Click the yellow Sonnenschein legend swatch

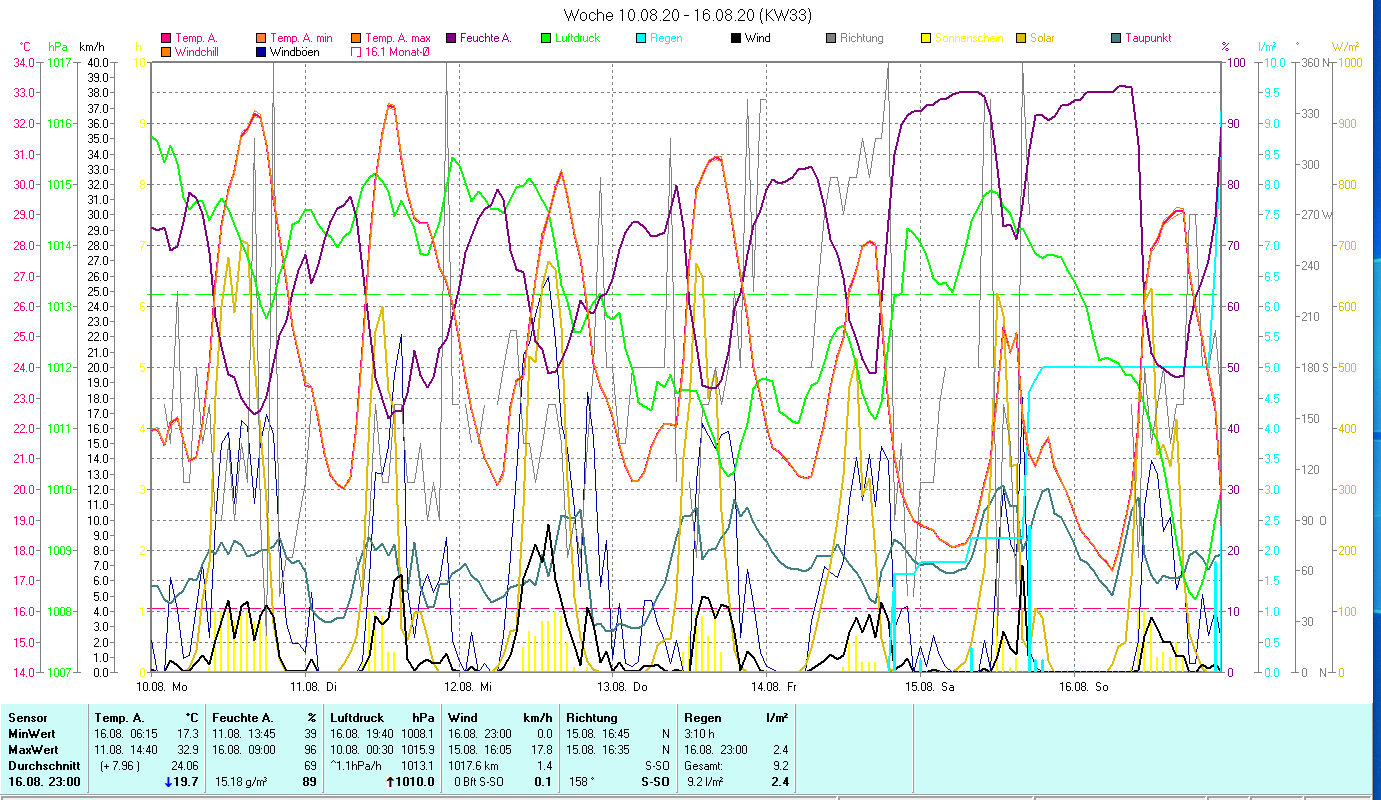click(x=925, y=38)
